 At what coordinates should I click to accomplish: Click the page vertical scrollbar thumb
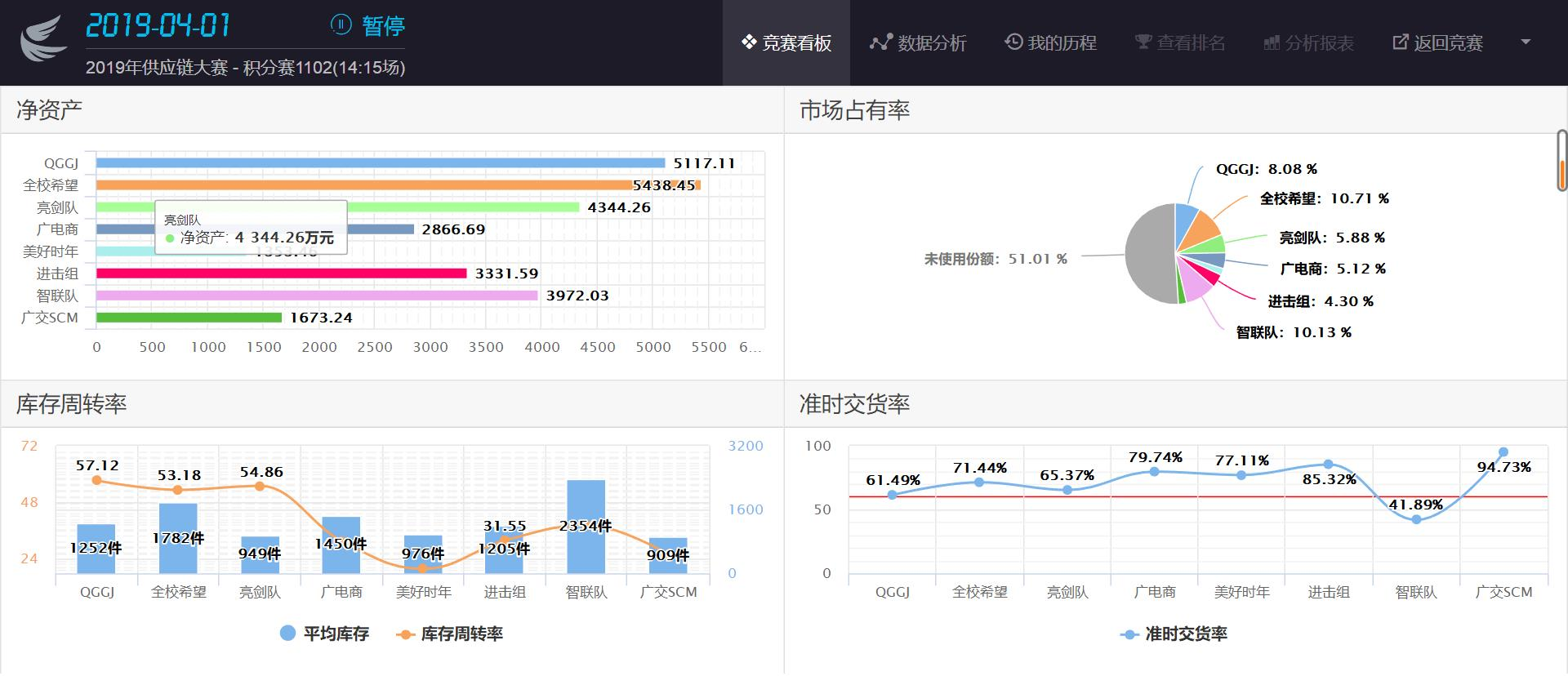coord(1561,160)
